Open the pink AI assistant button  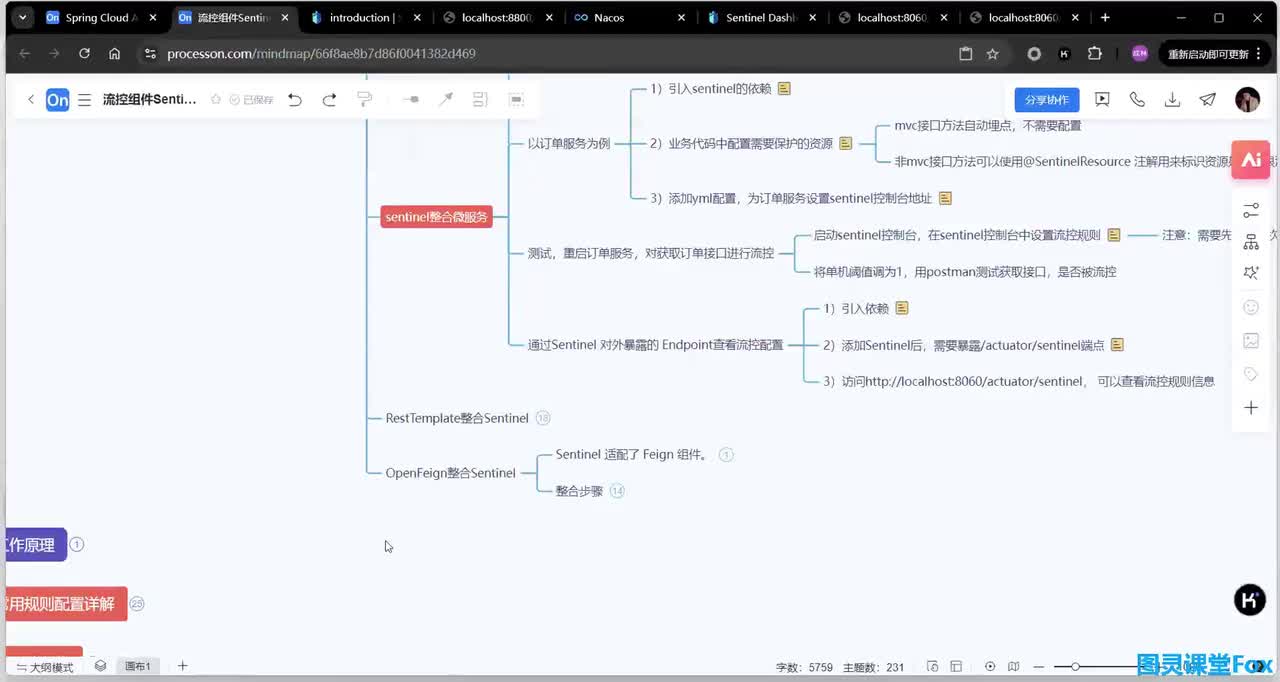(x=1251, y=159)
